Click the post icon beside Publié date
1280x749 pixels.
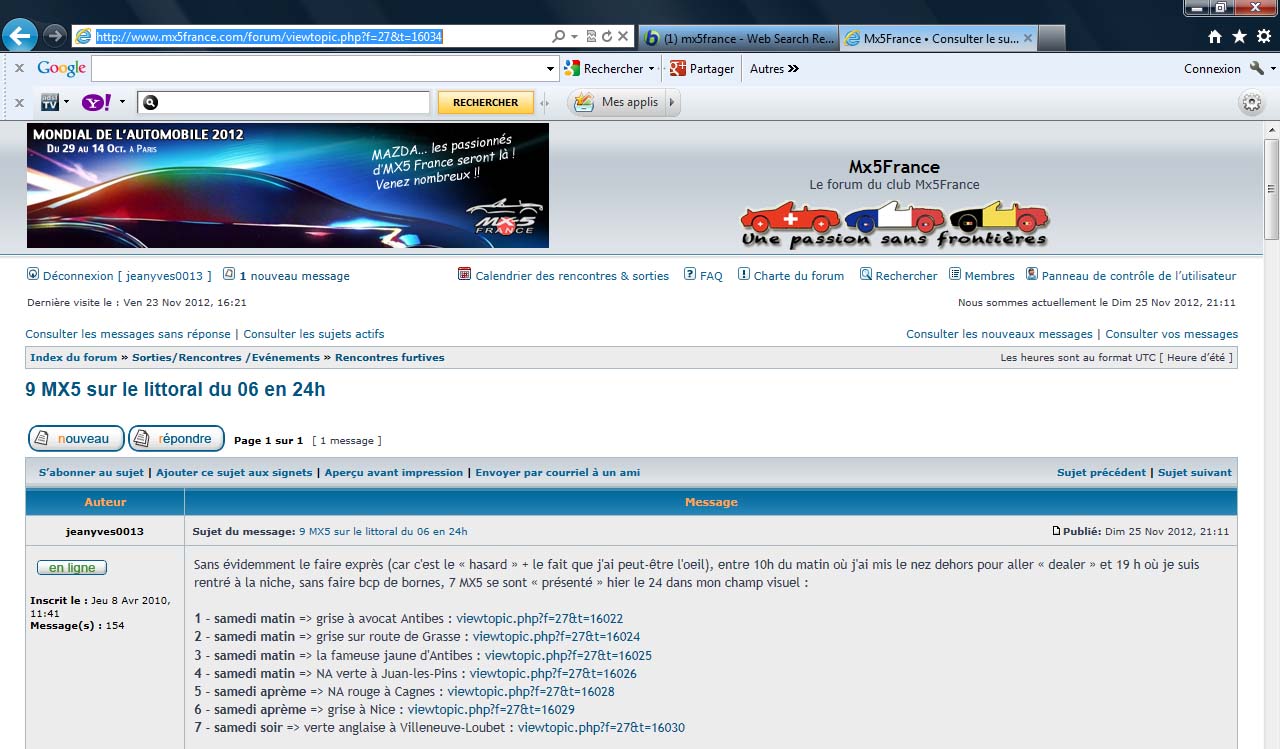tap(1057, 531)
